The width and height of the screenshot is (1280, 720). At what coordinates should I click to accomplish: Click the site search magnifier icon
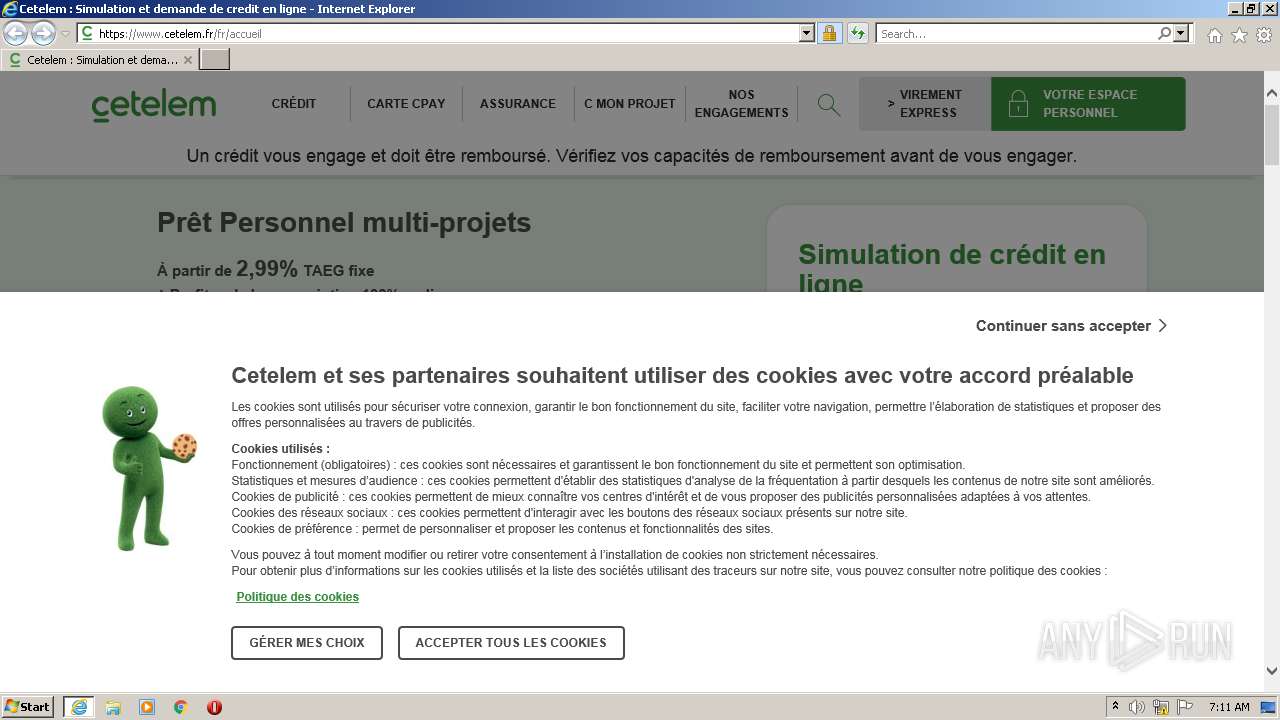coord(828,104)
